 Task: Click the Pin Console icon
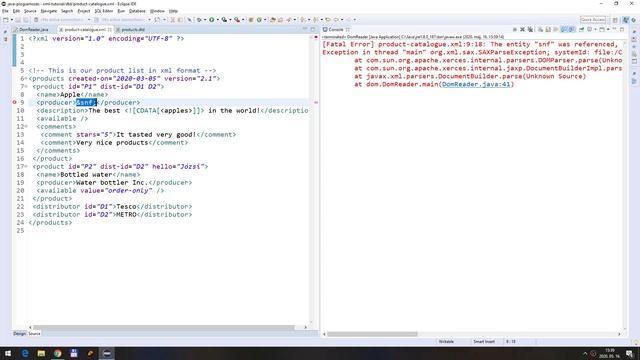[582, 29]
